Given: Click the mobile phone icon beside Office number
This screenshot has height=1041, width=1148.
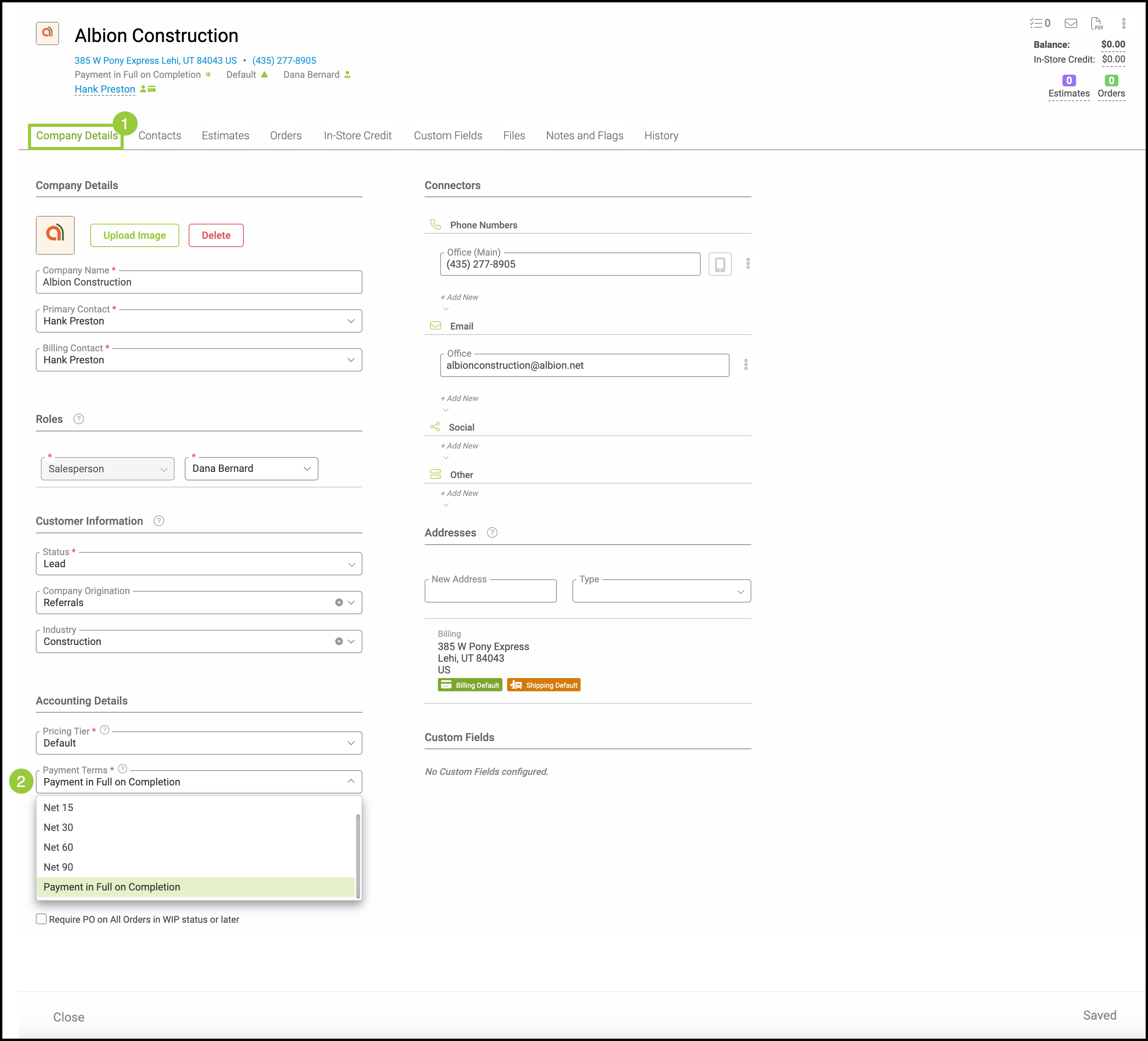Looking at the screenshot, I should point(720,264).
